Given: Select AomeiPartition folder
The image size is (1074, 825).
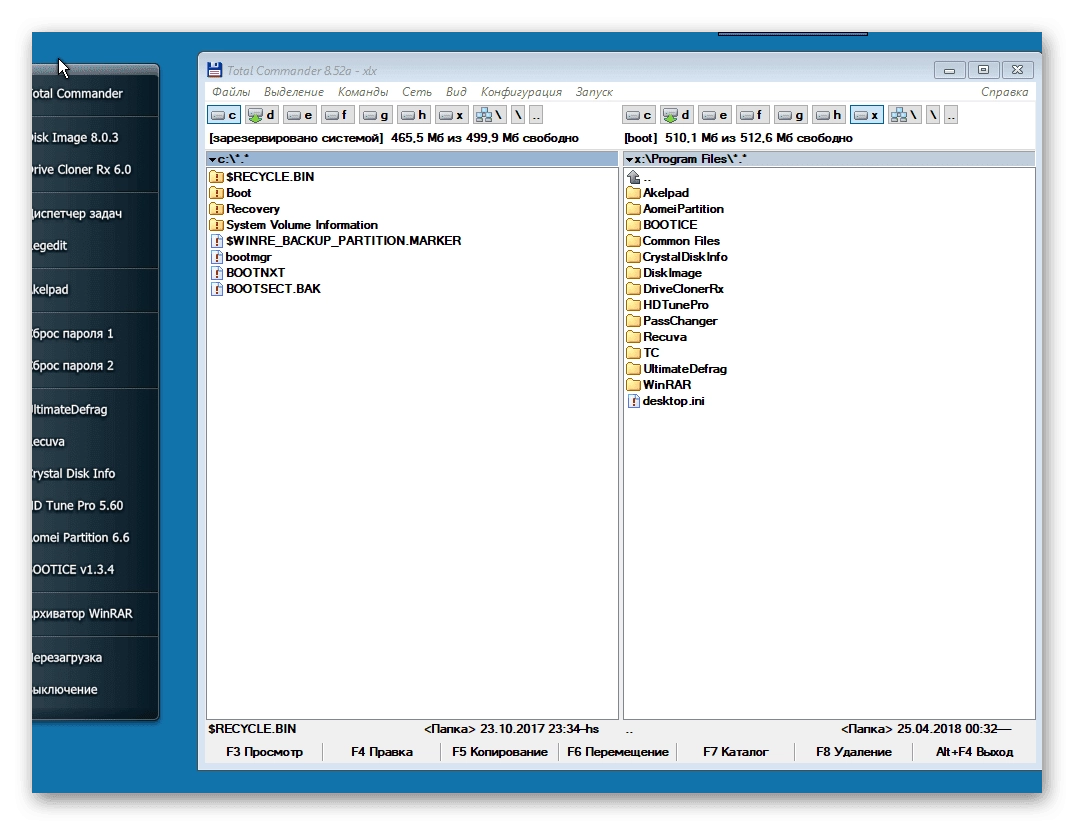Looking at the screenshot, I should click(675, 209).
